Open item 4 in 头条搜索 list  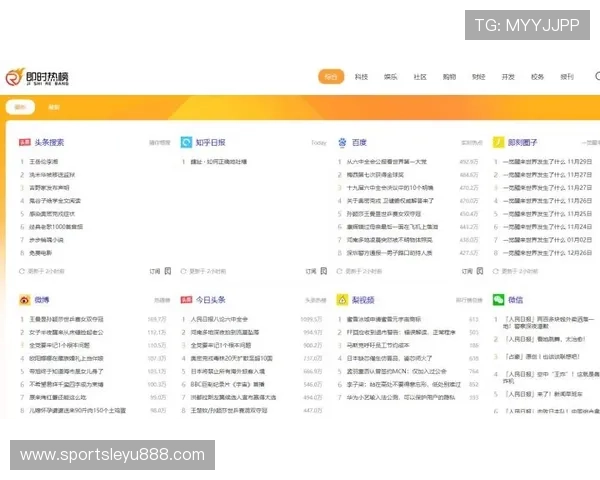click(55, 201)
